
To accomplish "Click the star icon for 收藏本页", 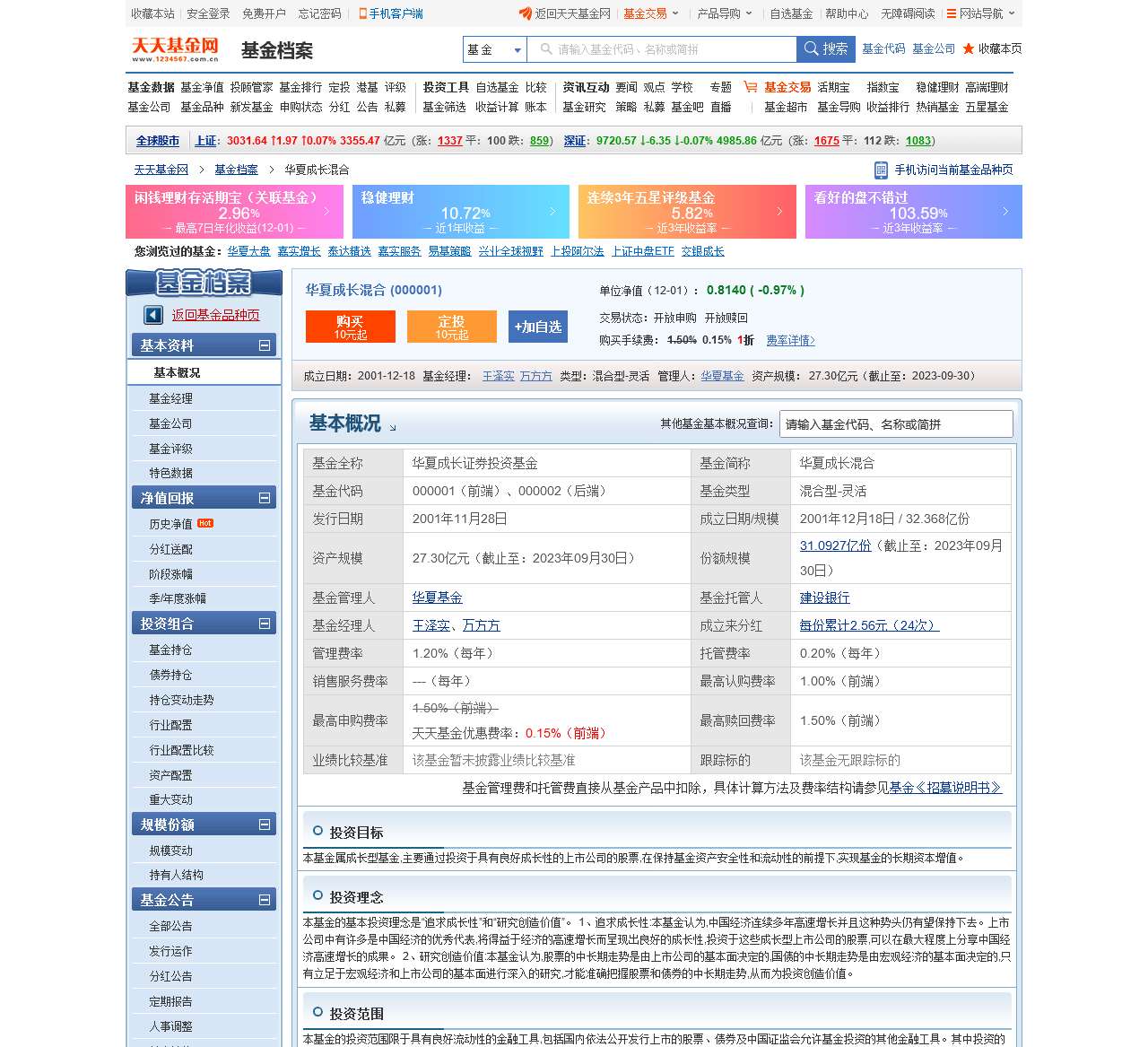I will (x=969, y=49).
